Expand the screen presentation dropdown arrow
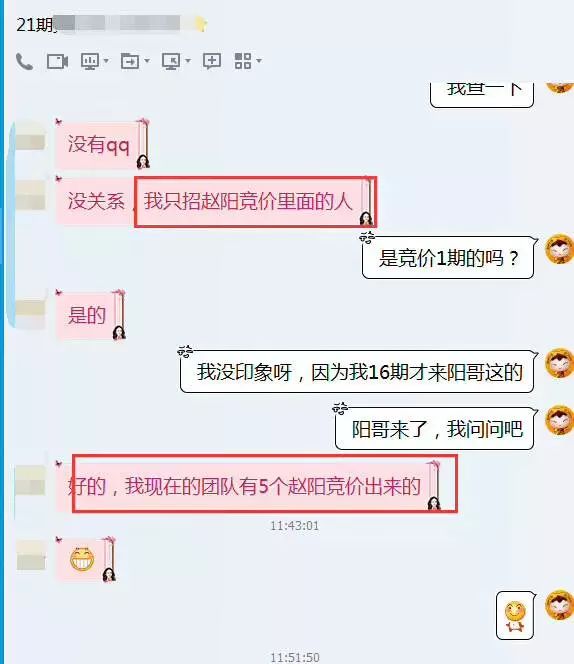 (106, 61)
